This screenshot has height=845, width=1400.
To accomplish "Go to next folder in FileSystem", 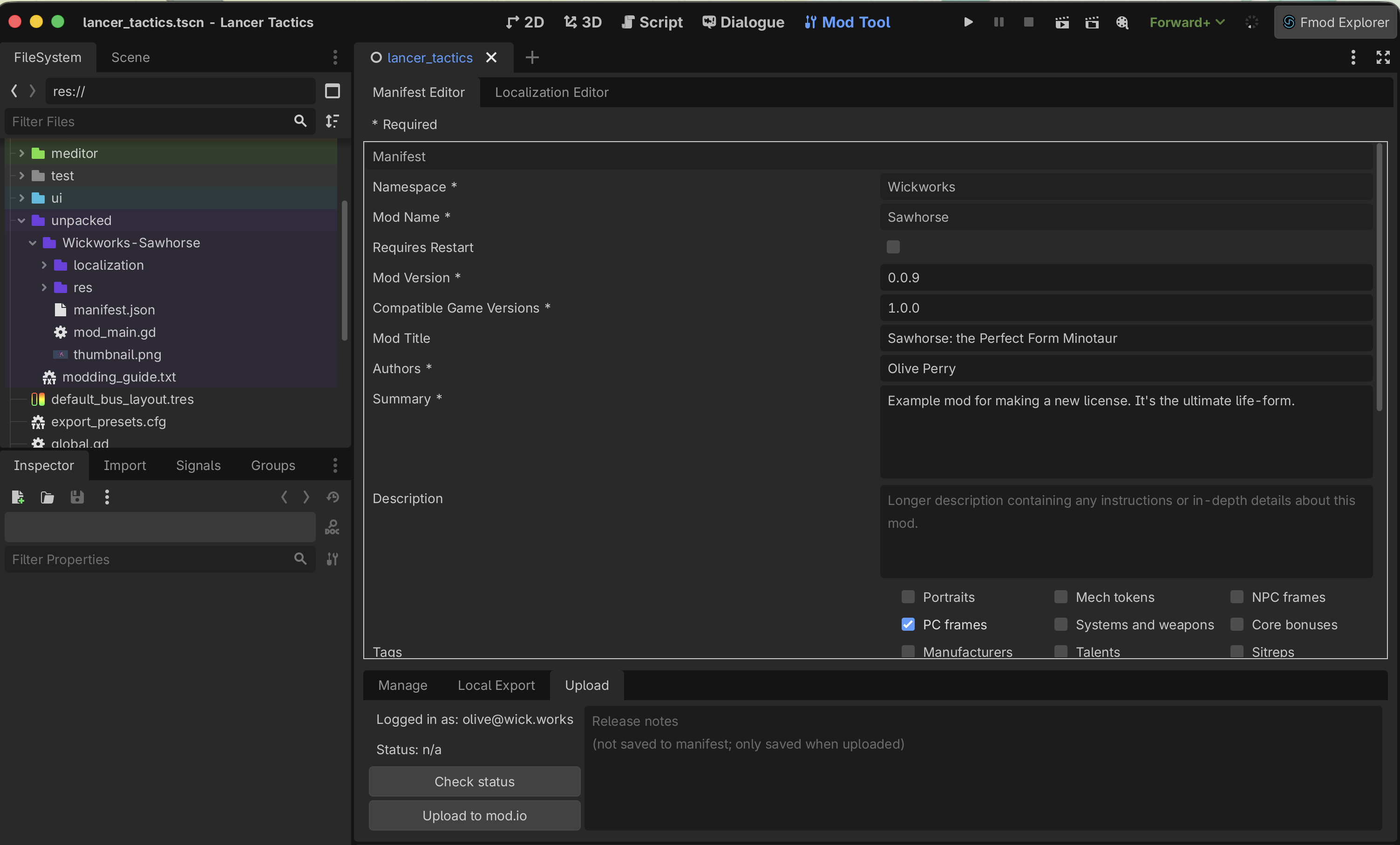I will point(33,91).
